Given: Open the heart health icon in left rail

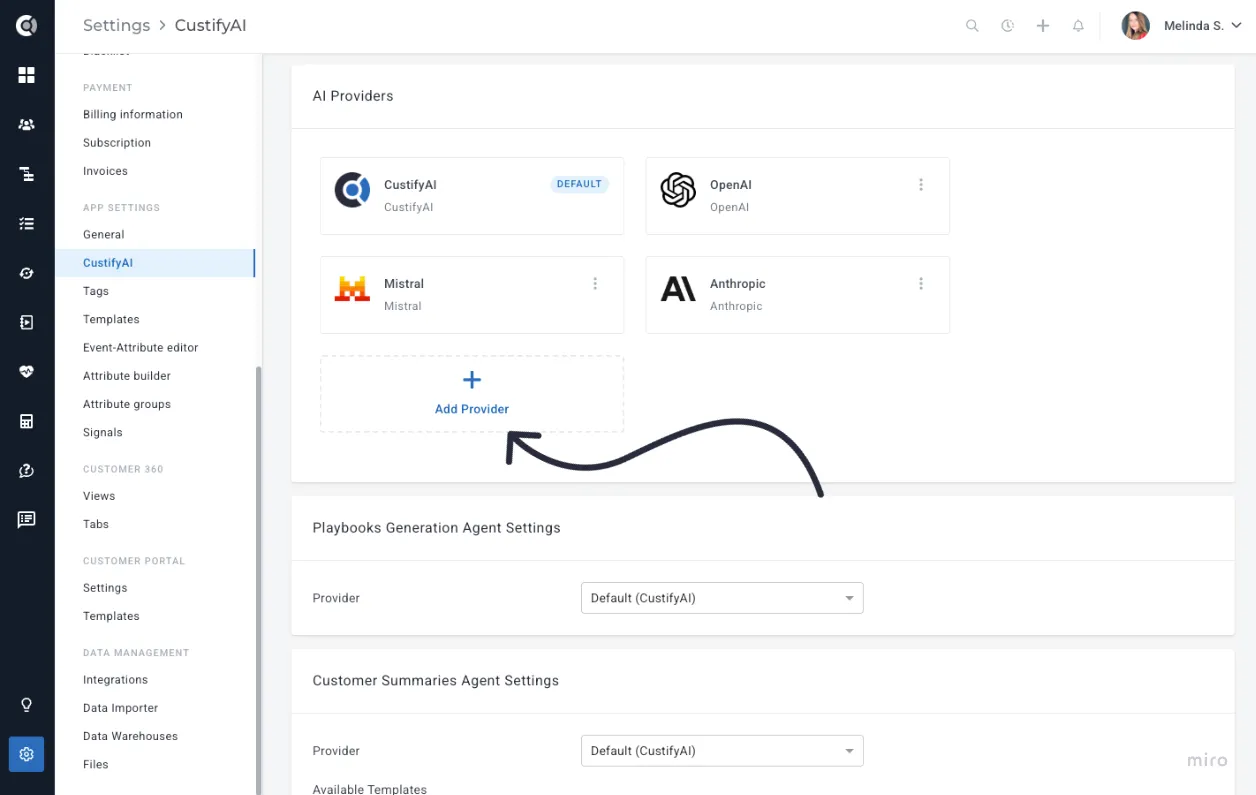Looking at the screenshot, I should (x=27, y=372).
